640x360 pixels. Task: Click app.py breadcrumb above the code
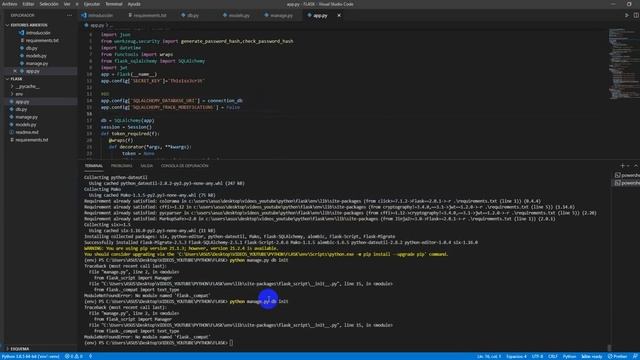97,25
